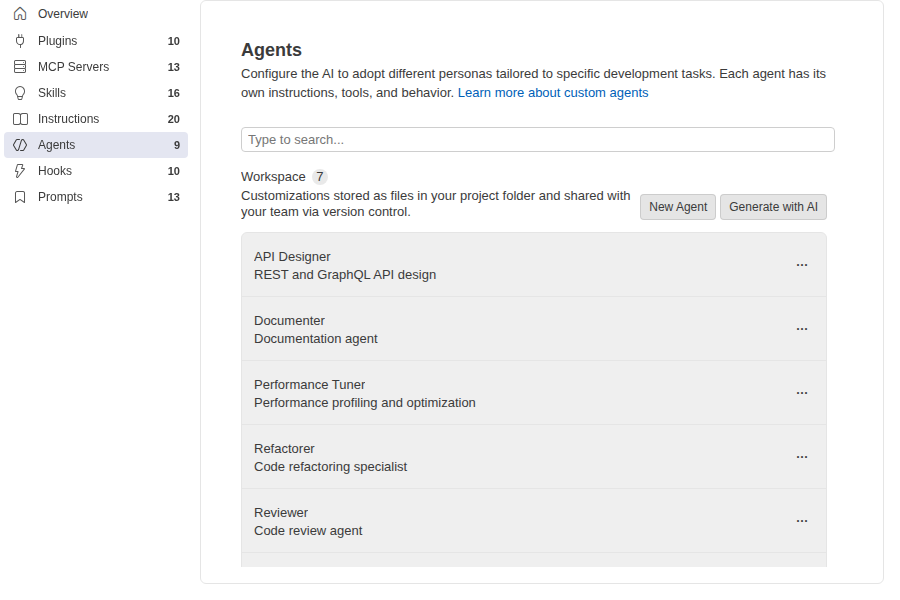Click the MCP Servers server icon

pyautogui.click(x=20, y=67)
